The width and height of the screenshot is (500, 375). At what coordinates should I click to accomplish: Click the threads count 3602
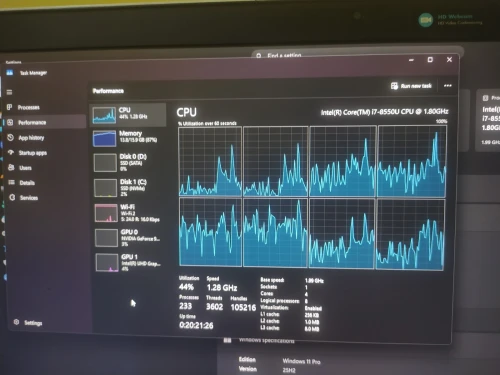coord(214,307)
